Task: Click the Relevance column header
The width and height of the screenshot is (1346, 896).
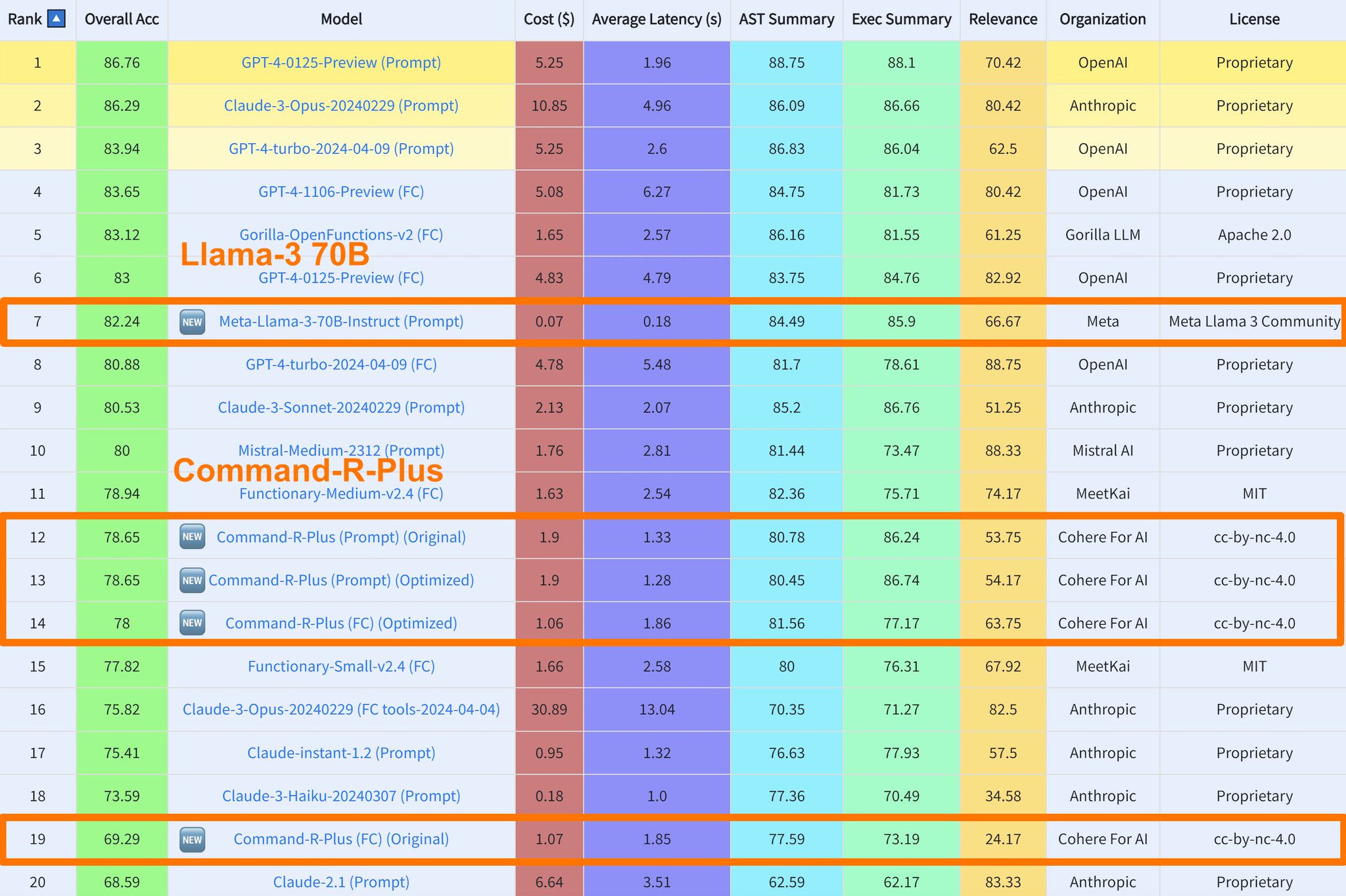Action: pos(1003,19)
